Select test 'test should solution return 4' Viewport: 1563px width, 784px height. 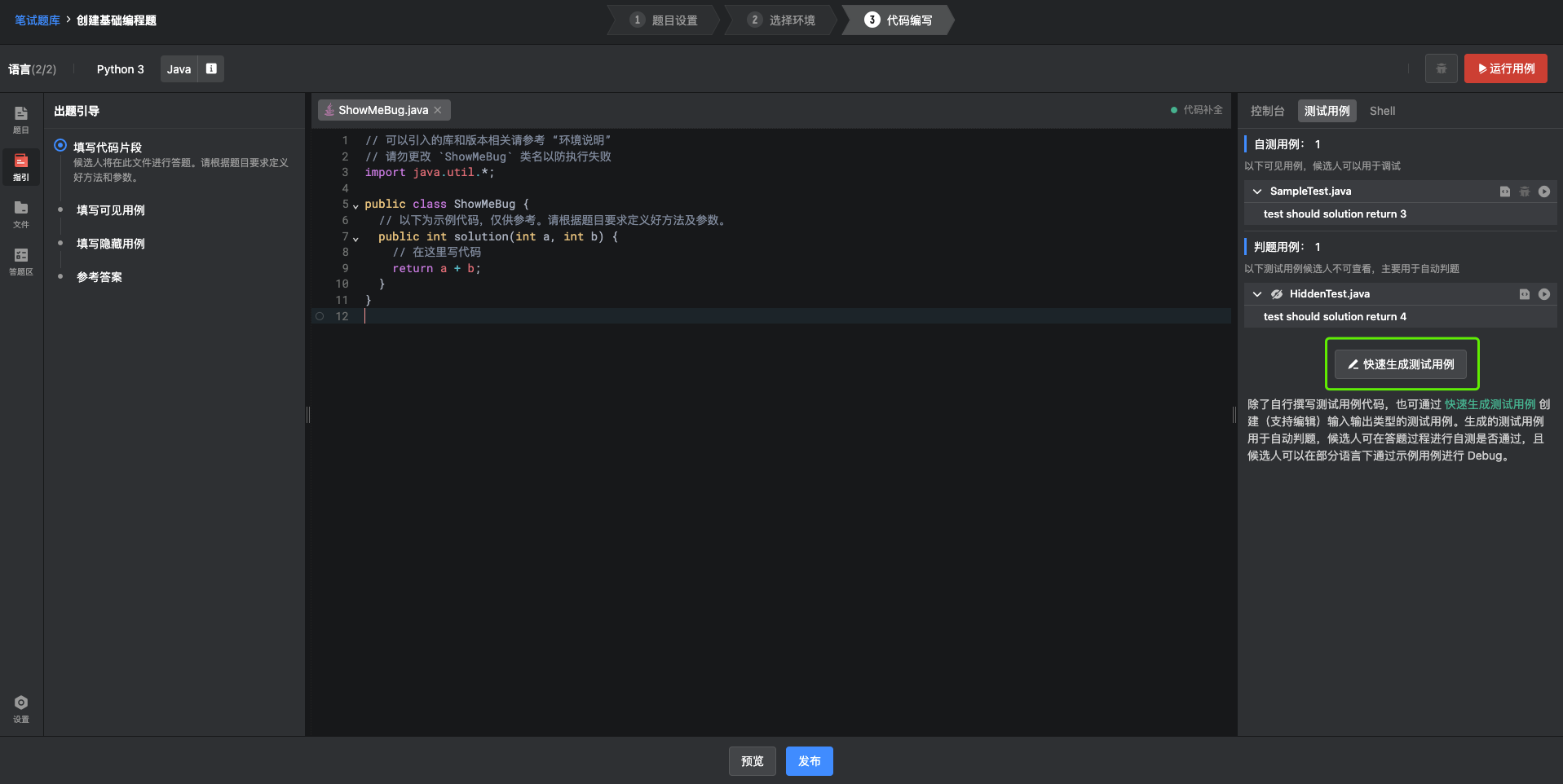(1334, 316)
